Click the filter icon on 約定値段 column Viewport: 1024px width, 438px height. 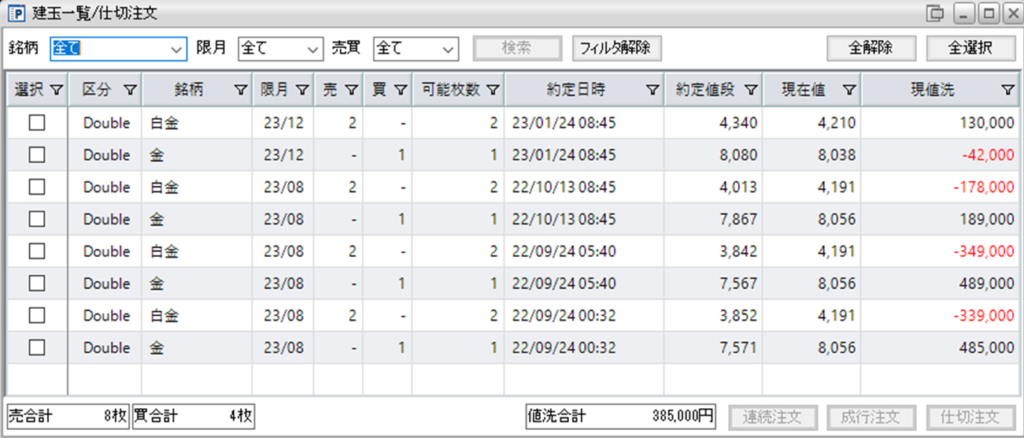coord(750,91)
